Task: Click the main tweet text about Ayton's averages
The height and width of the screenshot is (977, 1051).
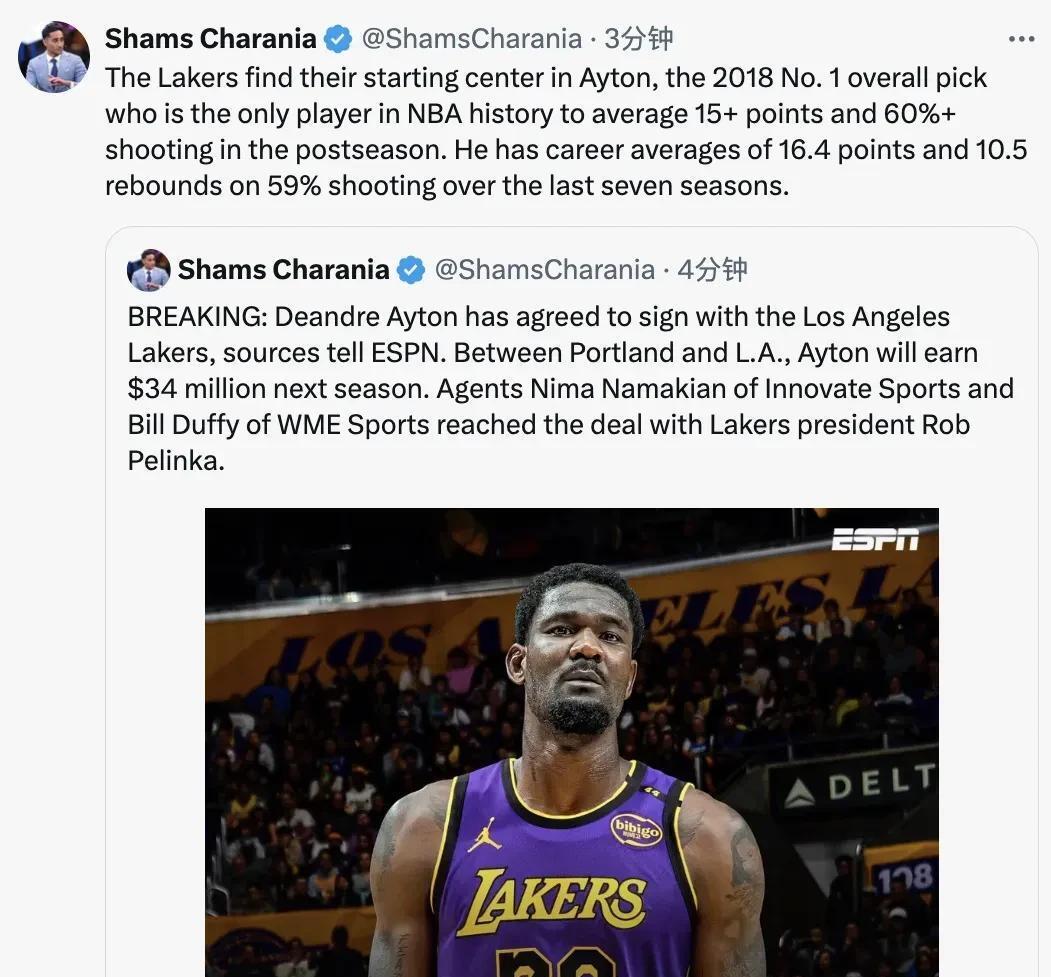Action: (565, 132)
